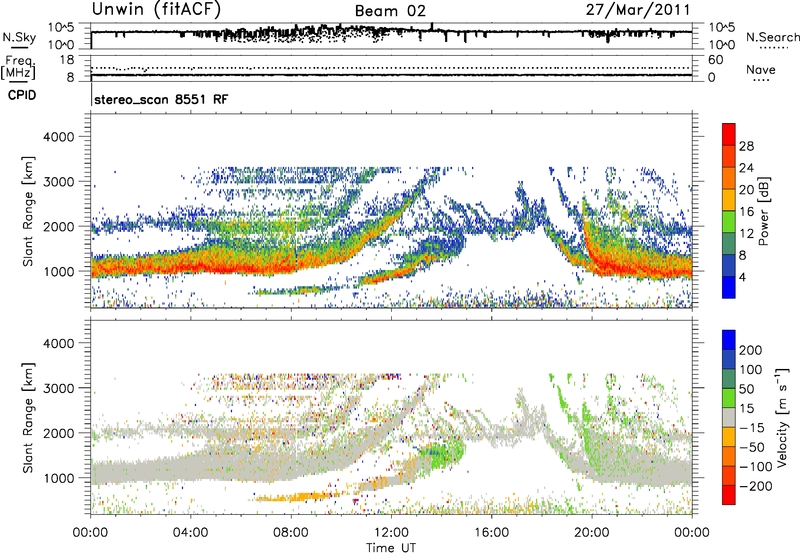Click the red power band near 21:00
Screen dimensions: 800x554
pyautogui.click(x=620, y=267)
